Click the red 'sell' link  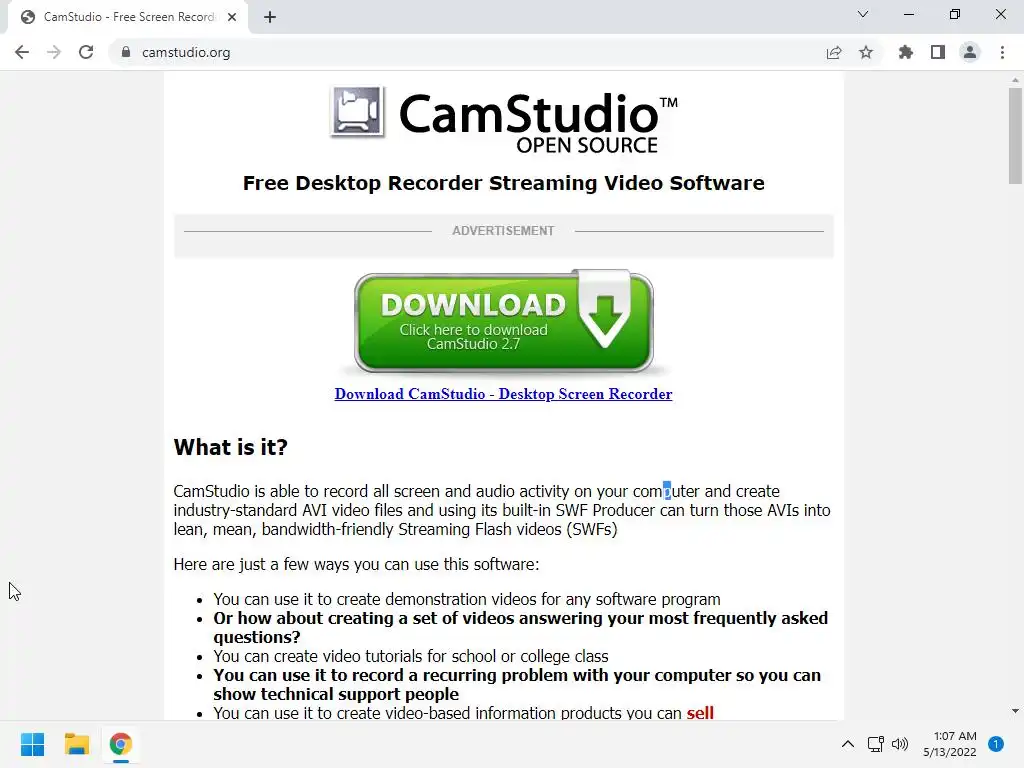pyautogui.click(x=700, y=712)
